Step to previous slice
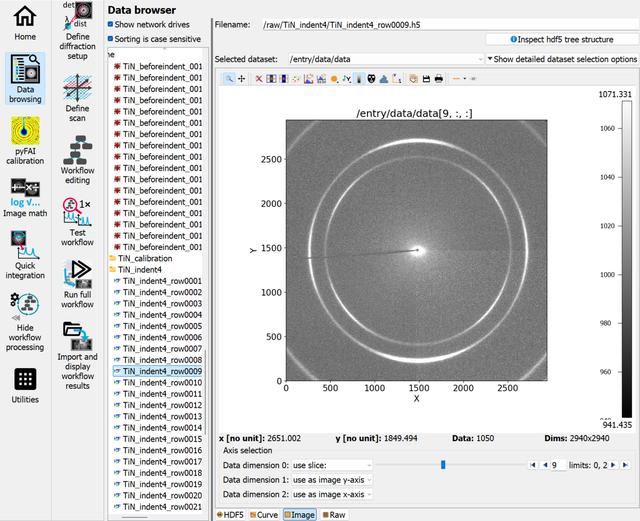 (544, 465)
